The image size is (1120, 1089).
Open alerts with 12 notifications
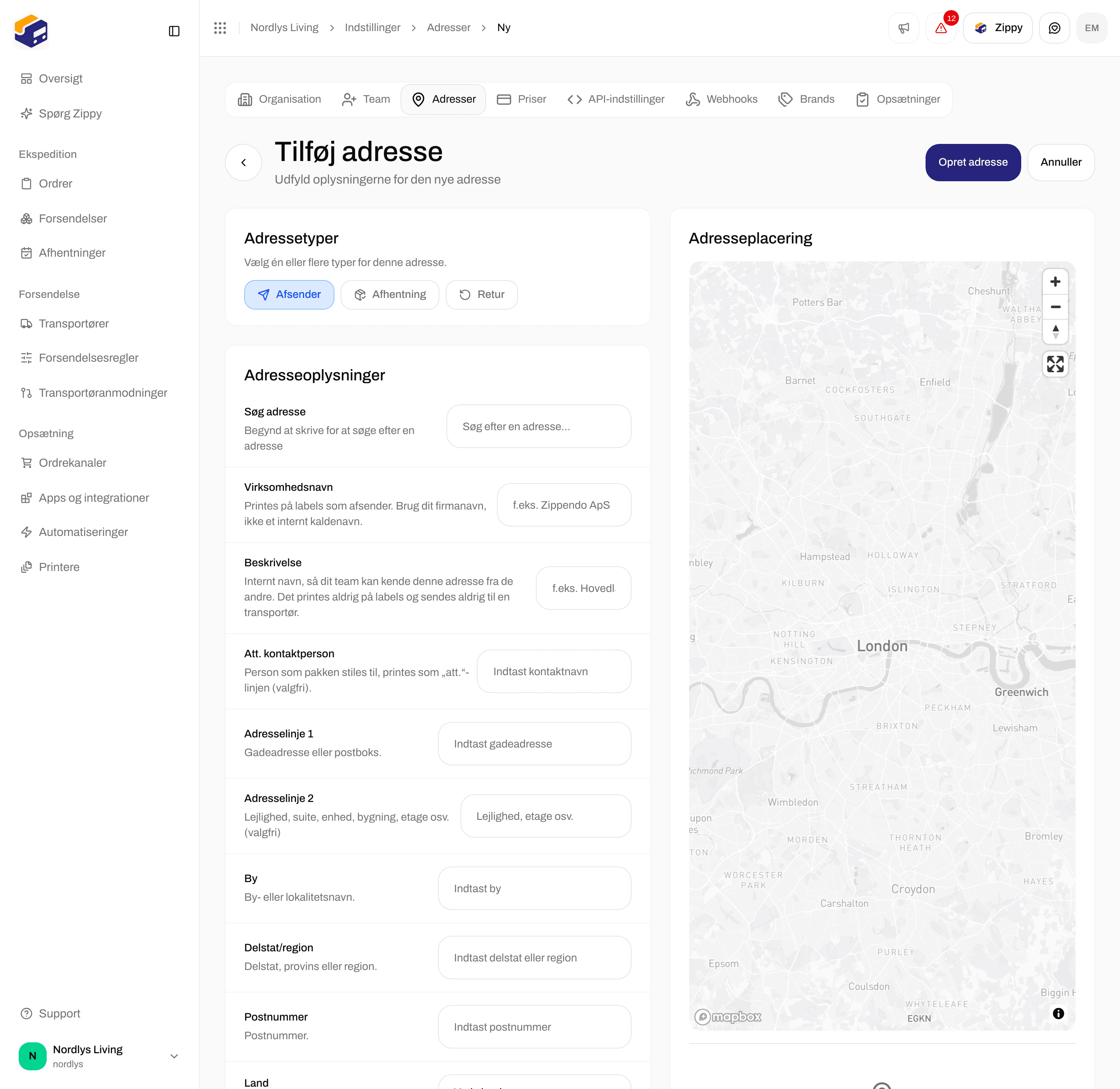point(941,28)
